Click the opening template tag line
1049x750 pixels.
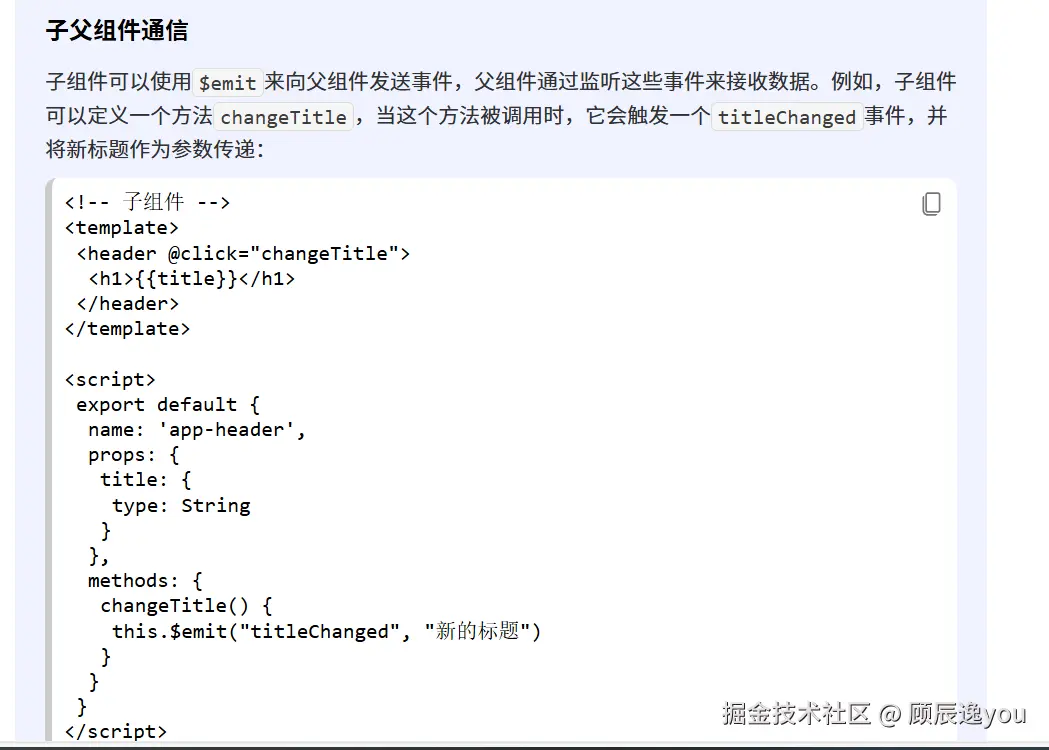coord(122,227)
